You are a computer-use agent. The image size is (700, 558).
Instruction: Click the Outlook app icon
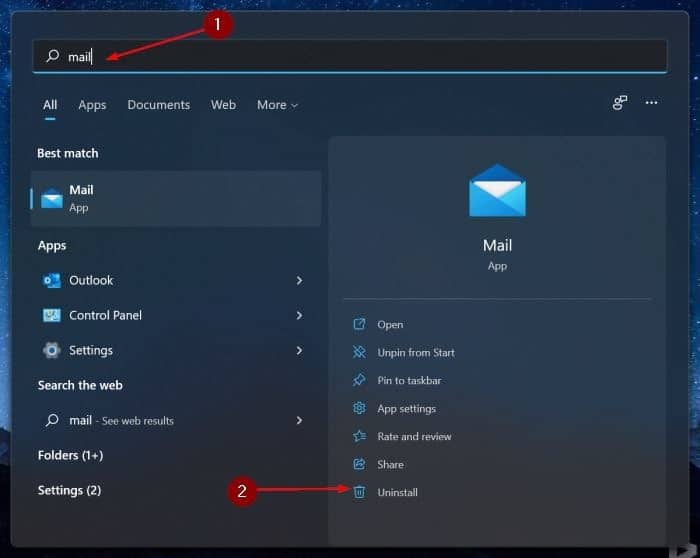(x=52, y=280)
